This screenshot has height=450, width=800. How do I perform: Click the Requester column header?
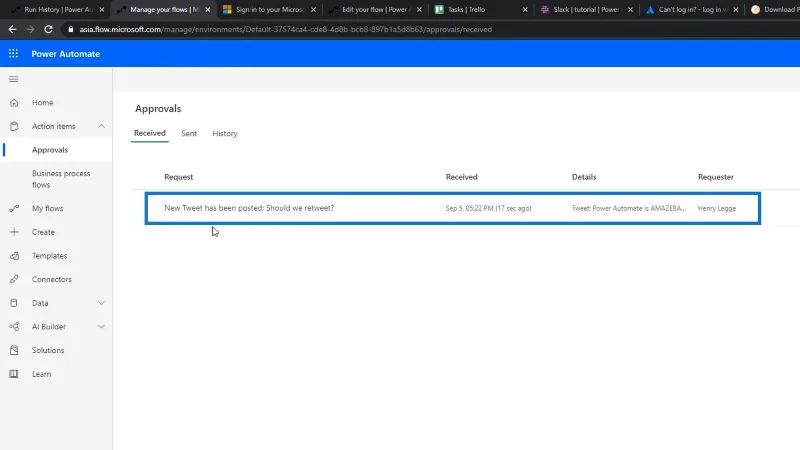(x=716, y=177)
